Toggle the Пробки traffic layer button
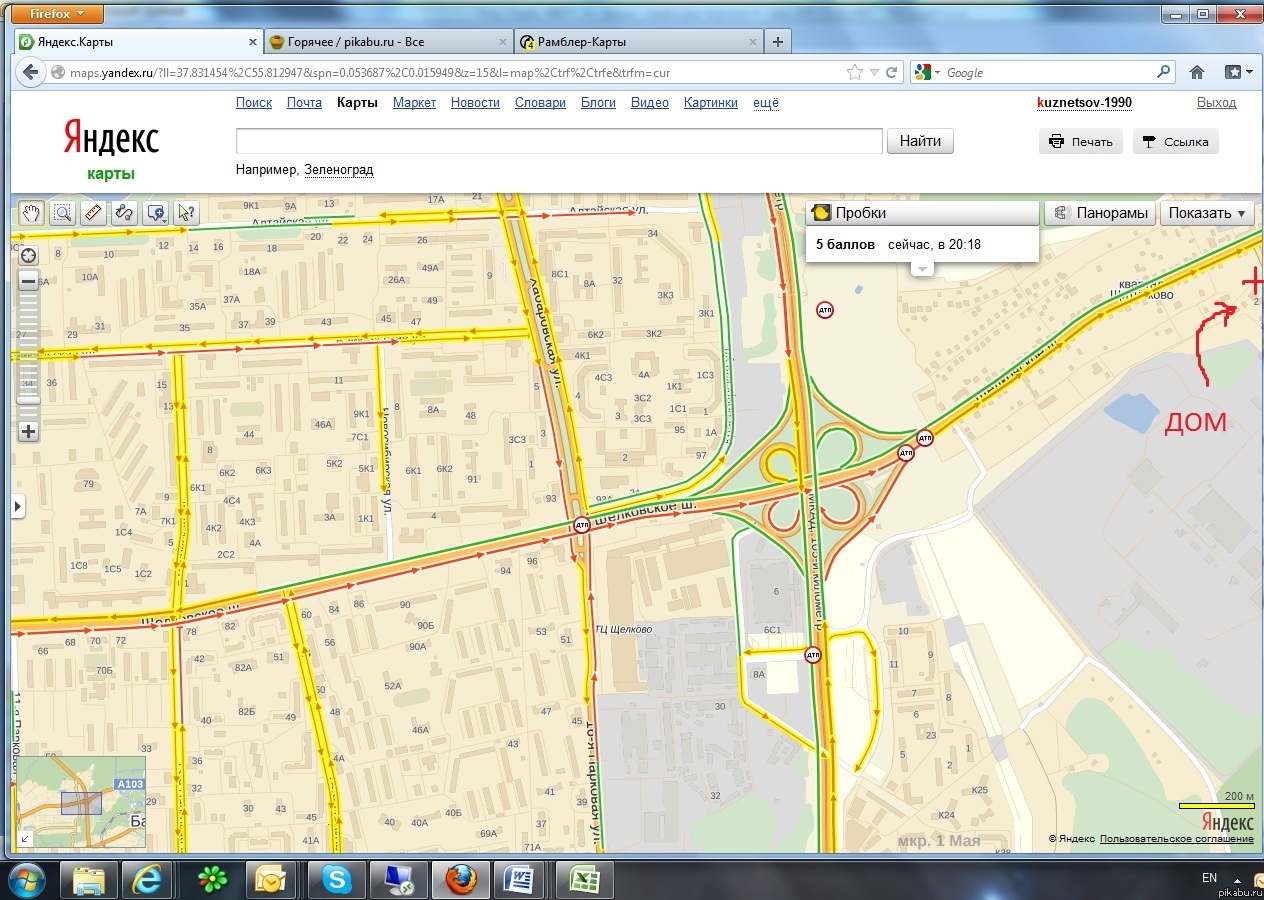 point(922,213)
